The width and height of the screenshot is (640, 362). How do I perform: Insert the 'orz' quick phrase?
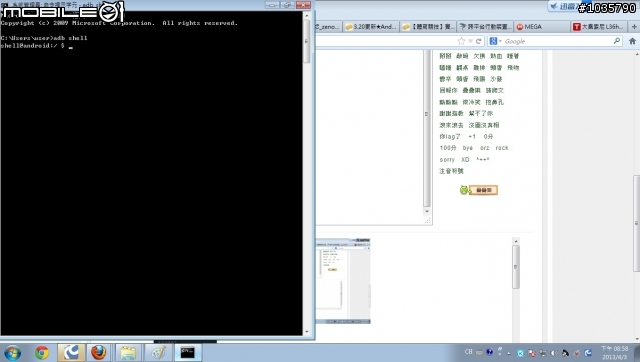(x=484, y=148)
